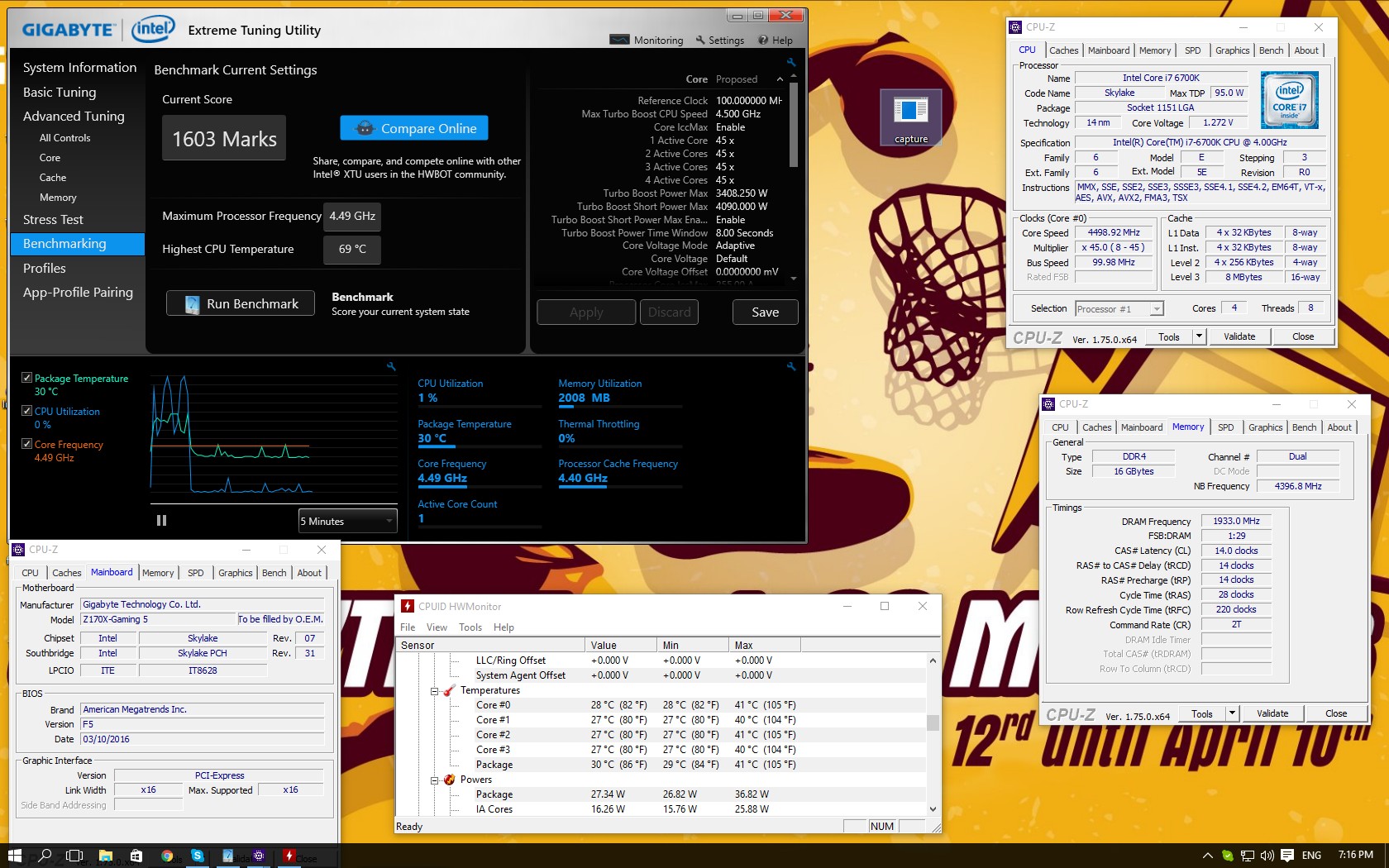Switch to HWMonitor taskbar icon
Screen dimensions: 1389x868
tap(289, 856)
